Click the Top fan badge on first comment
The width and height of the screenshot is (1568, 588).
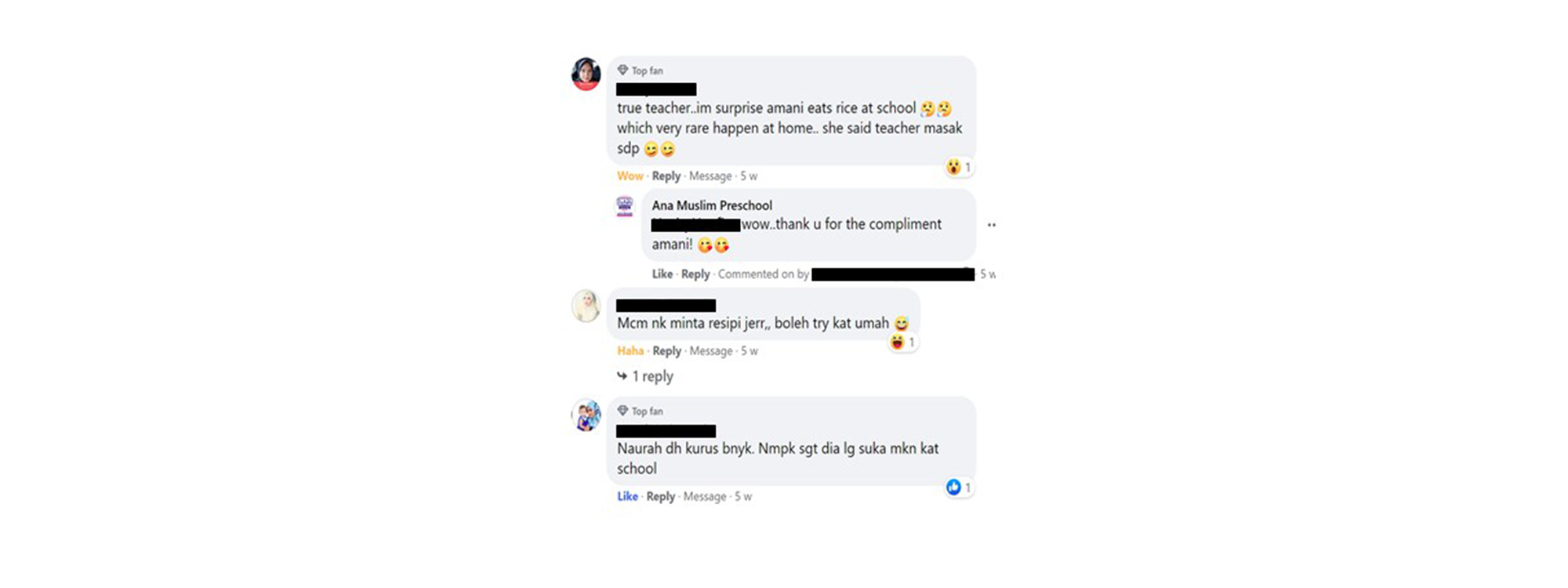(640, 71)
